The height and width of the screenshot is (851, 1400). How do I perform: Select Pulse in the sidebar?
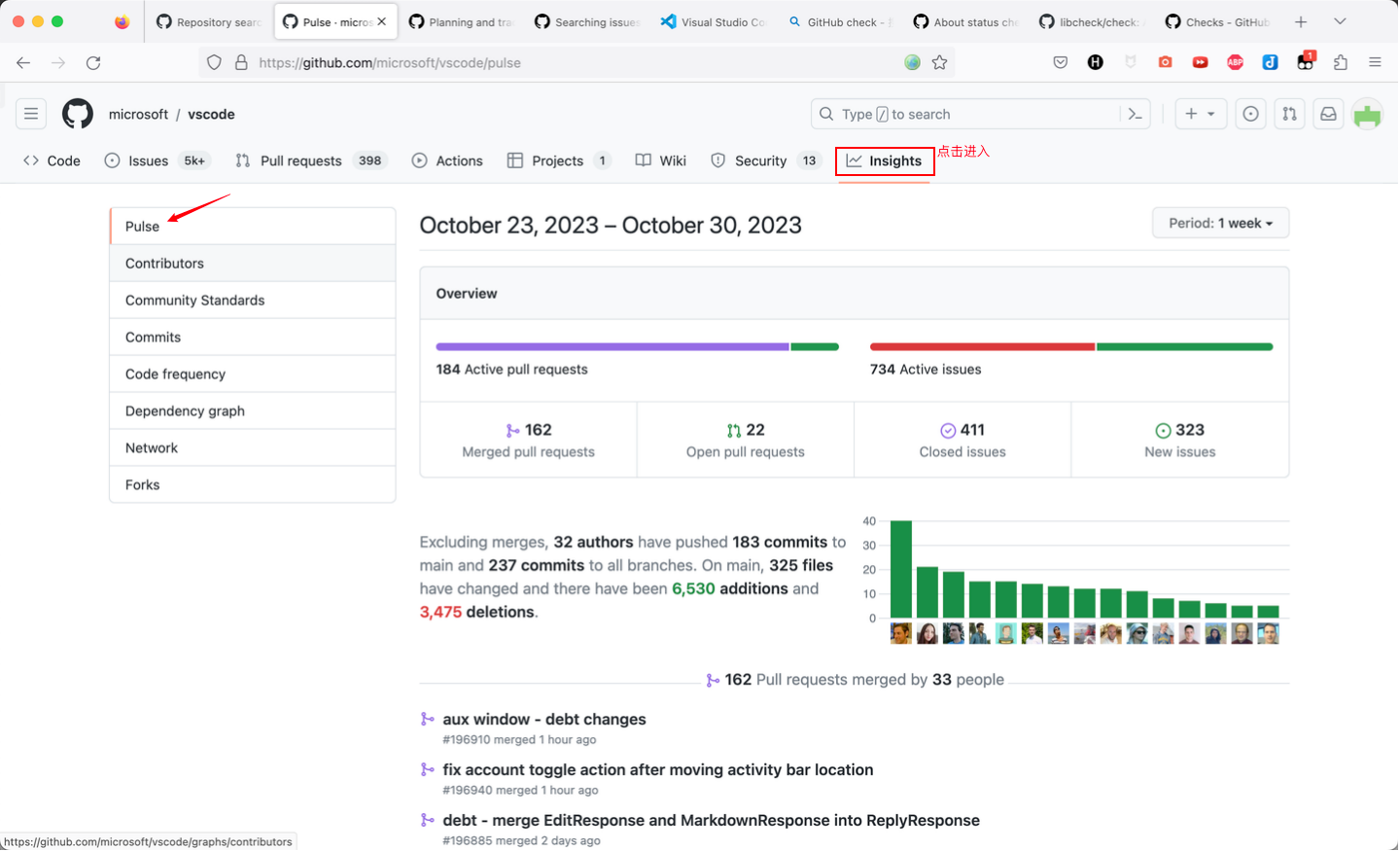[253, 227]
